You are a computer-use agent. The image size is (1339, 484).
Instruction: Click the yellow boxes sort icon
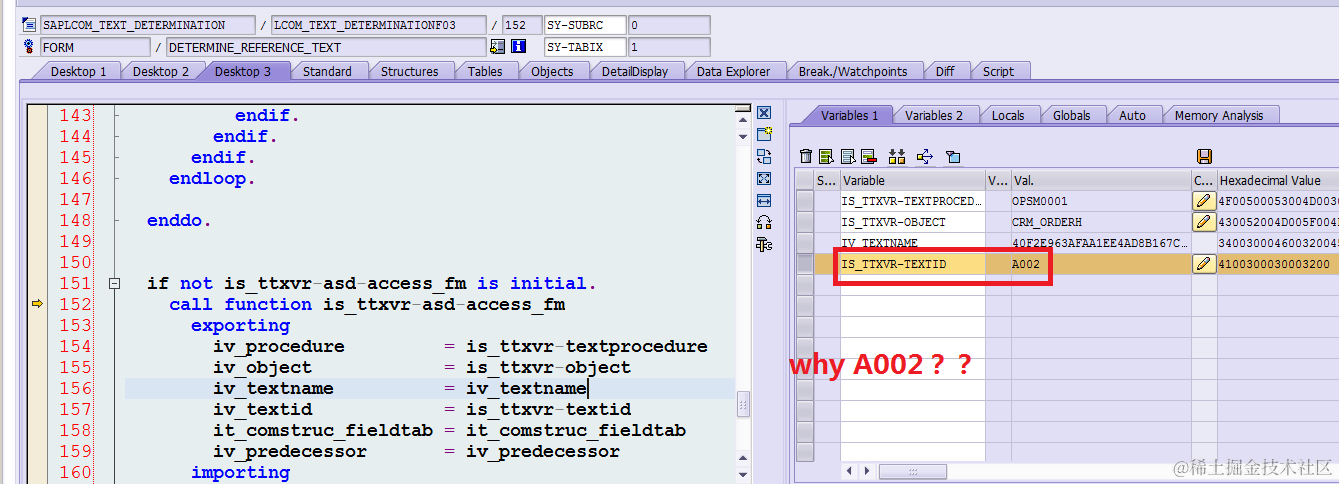[x=896, y=156]
